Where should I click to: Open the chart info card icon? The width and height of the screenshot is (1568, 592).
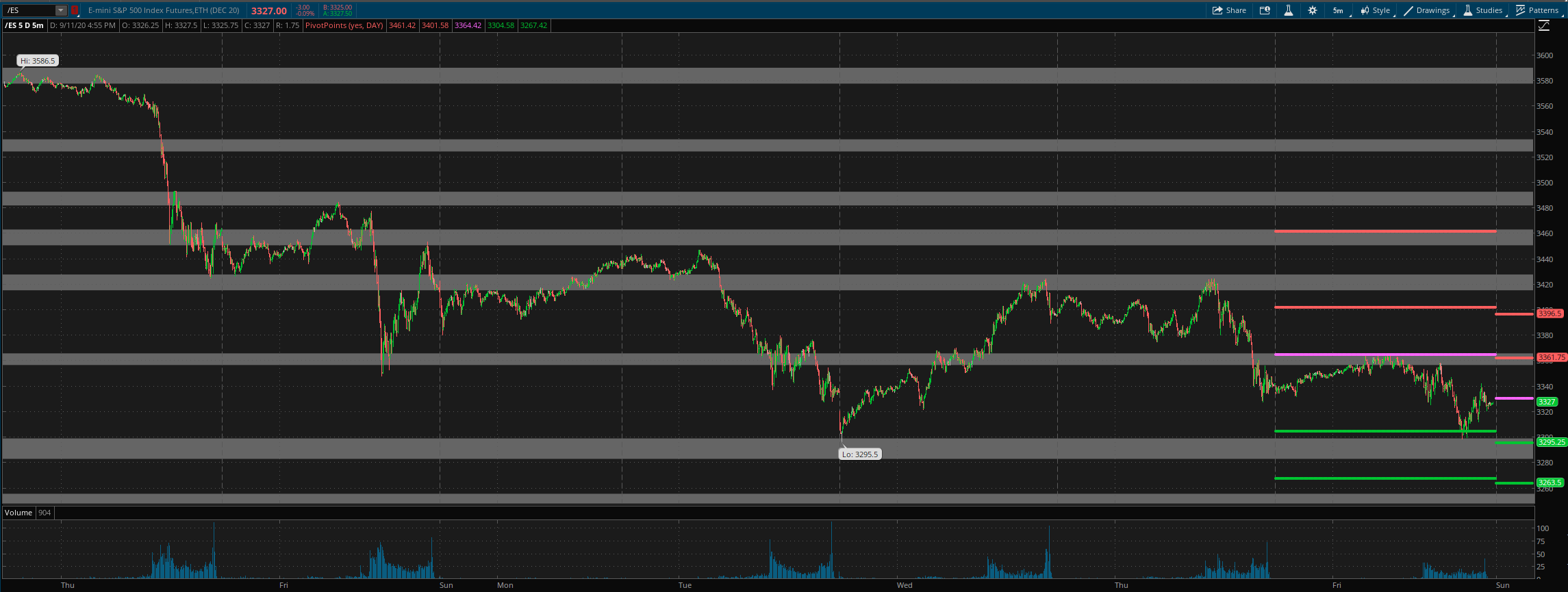tap(1265, 10)
